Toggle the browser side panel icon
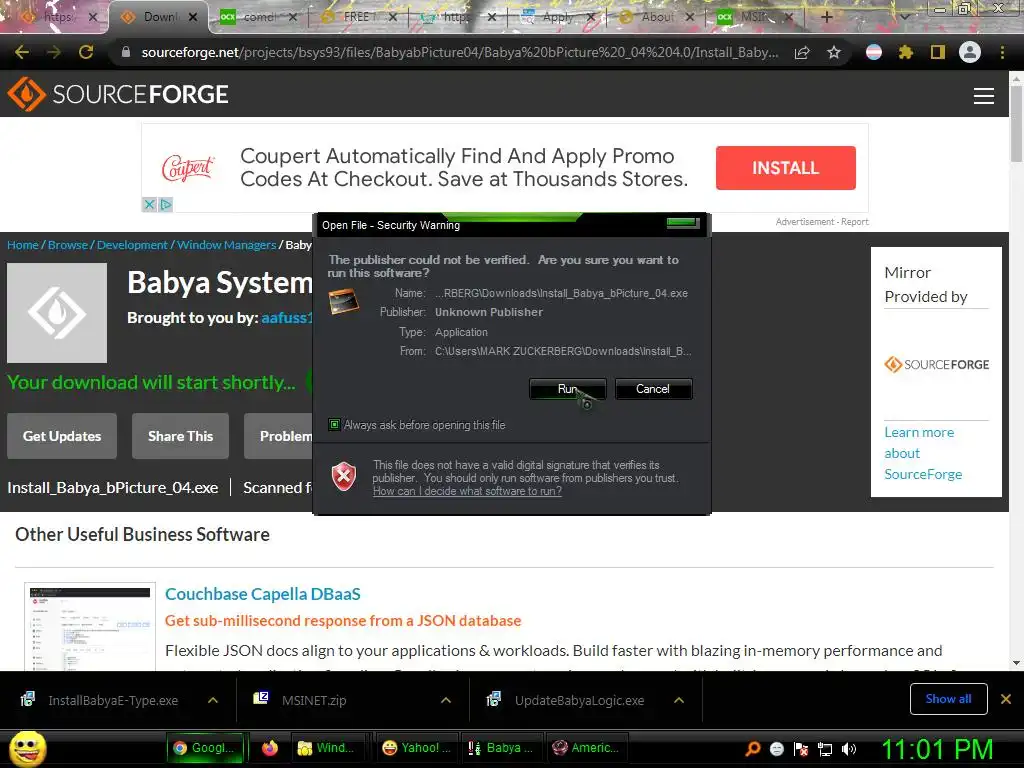This screenshot has height=768, width=1024. 938,52
